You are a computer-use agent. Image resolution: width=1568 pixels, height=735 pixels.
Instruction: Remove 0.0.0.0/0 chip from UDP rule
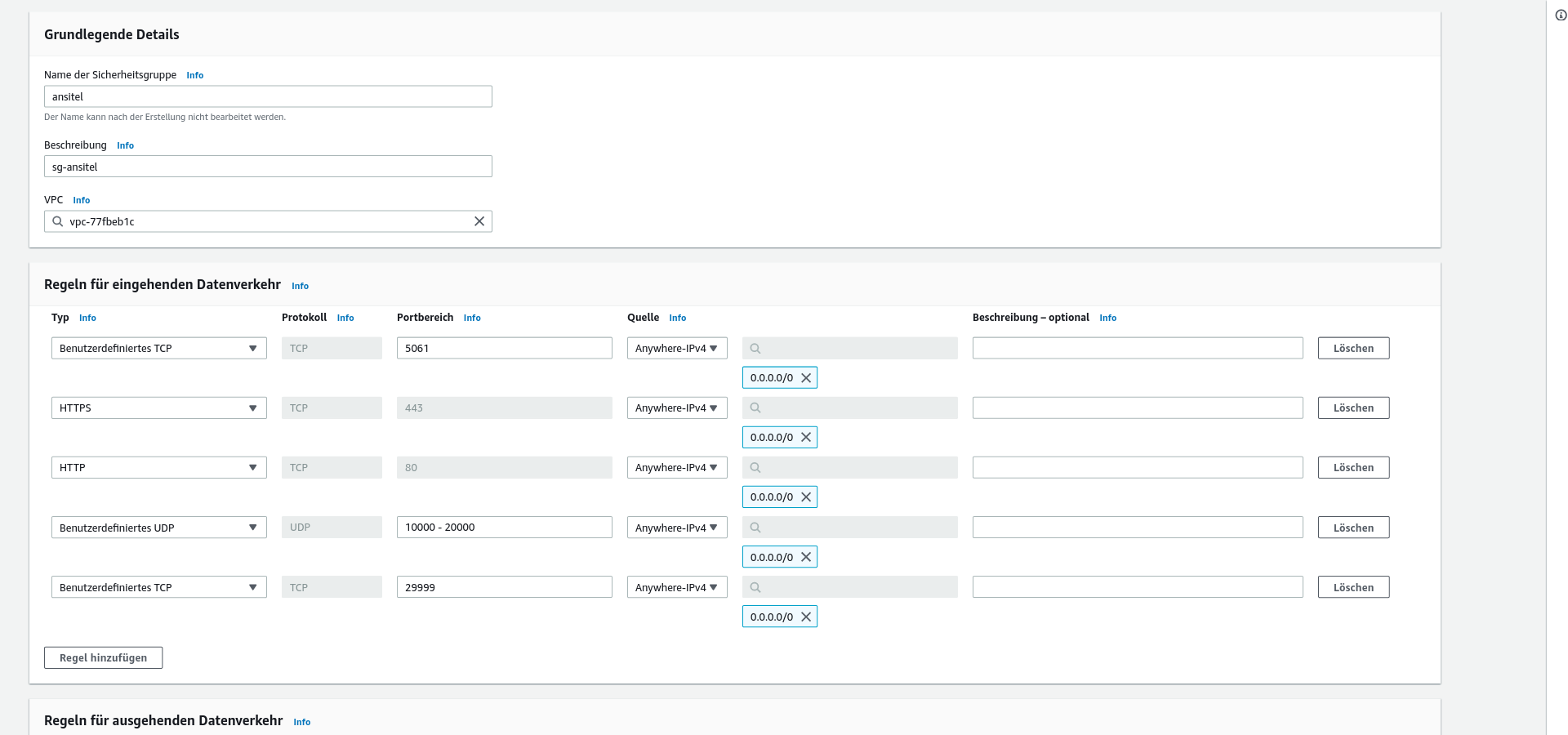806,557
